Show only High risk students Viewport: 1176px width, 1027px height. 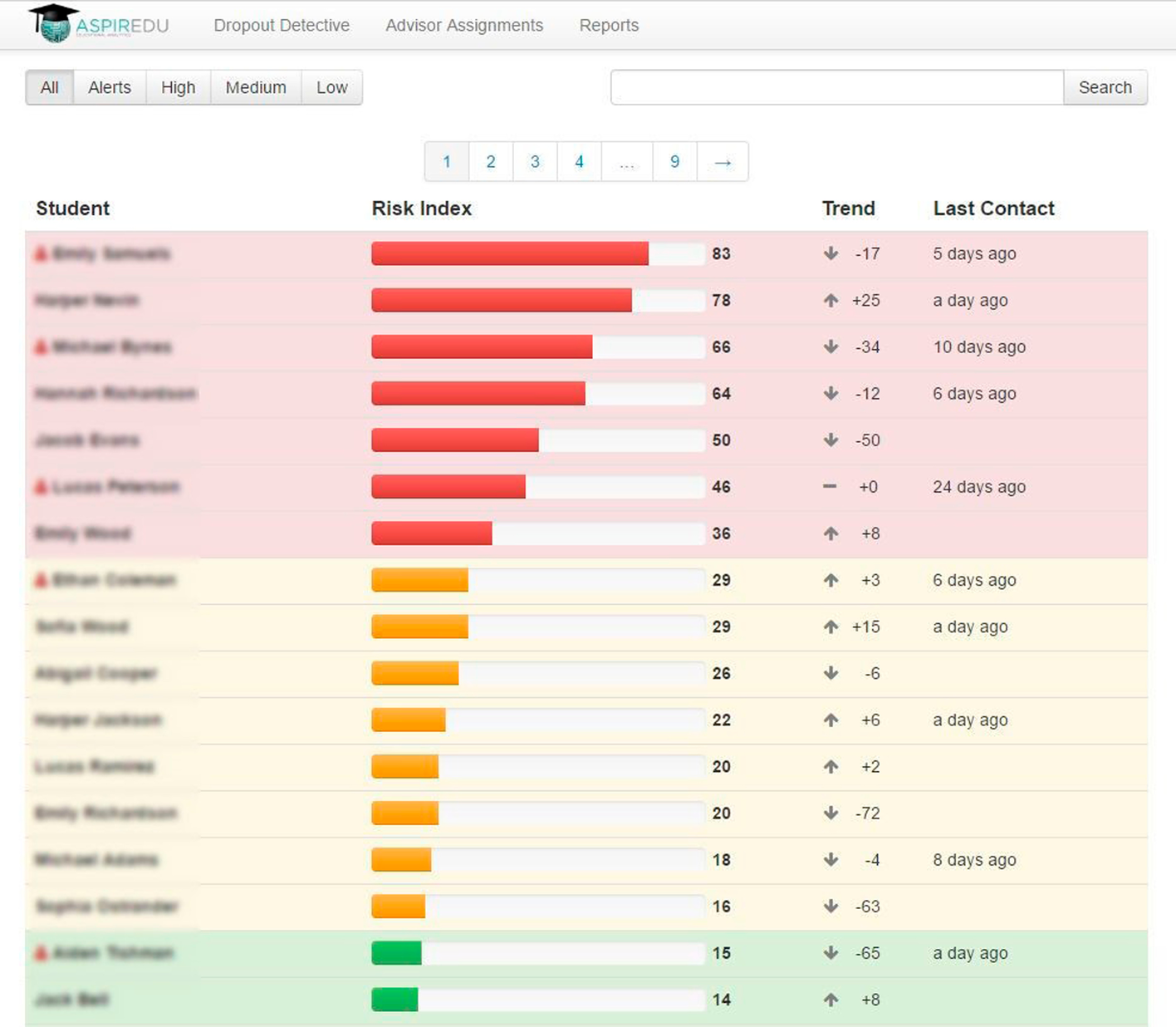[x=179, y=87]
